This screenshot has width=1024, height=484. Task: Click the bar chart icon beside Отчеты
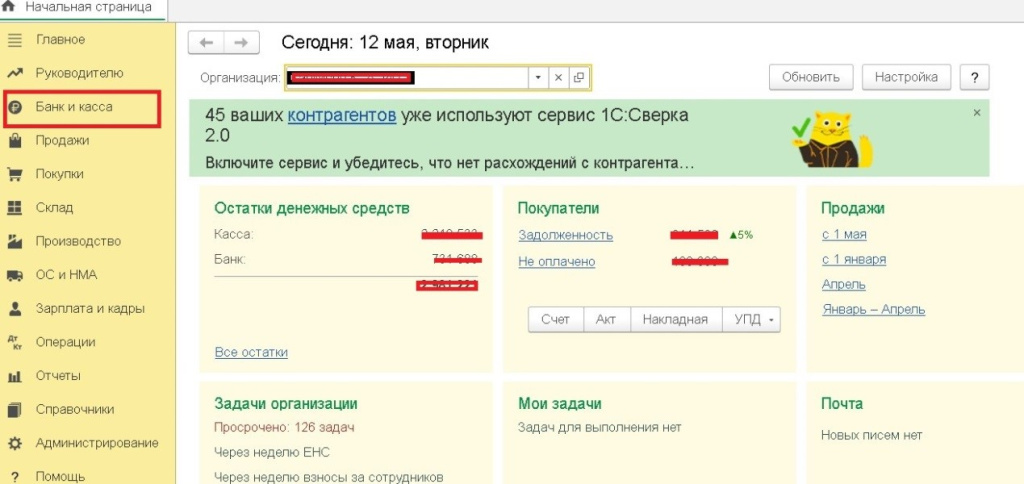(14, 376)
